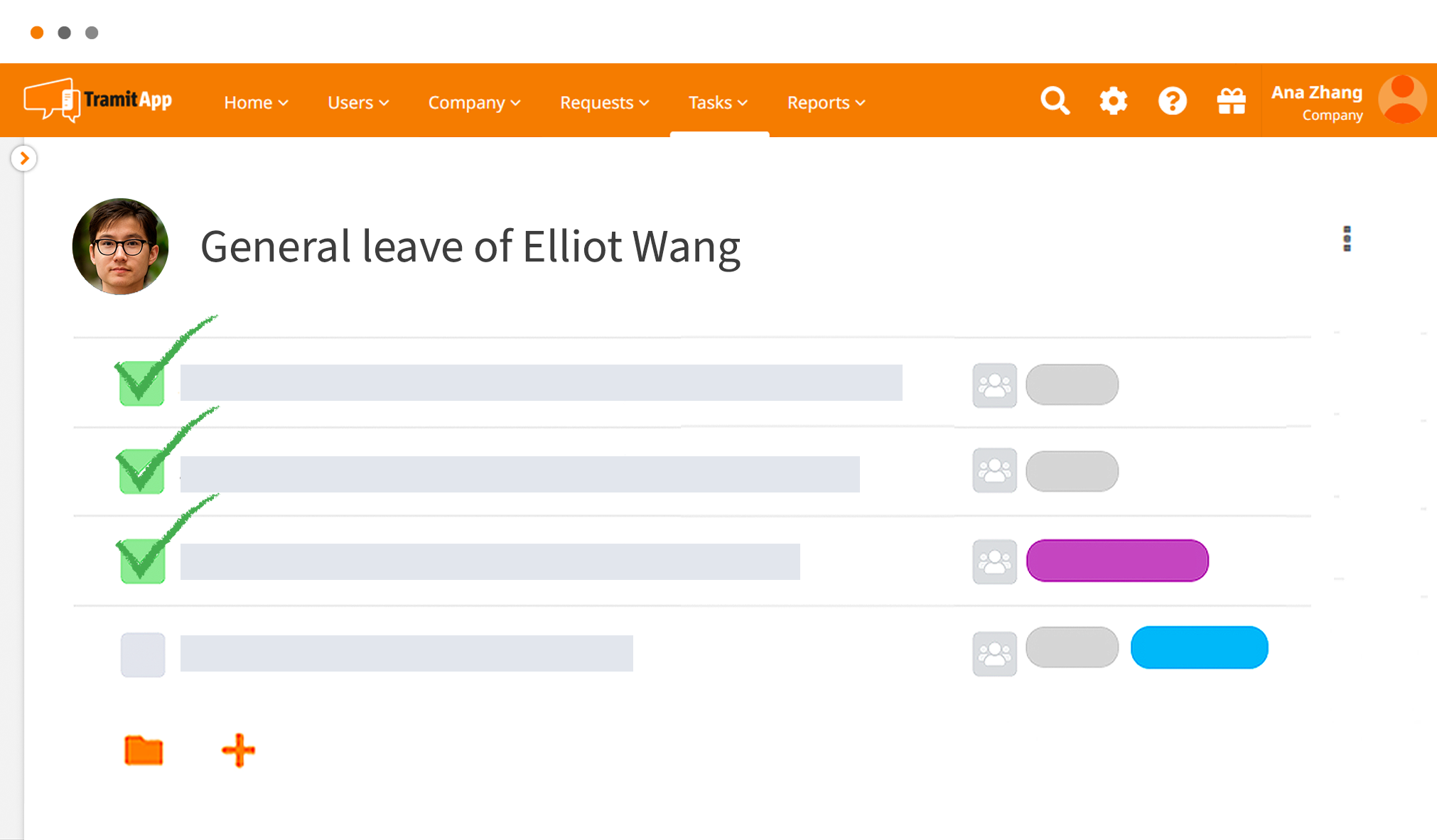Open the settings gear icon

pos(1114,101)
